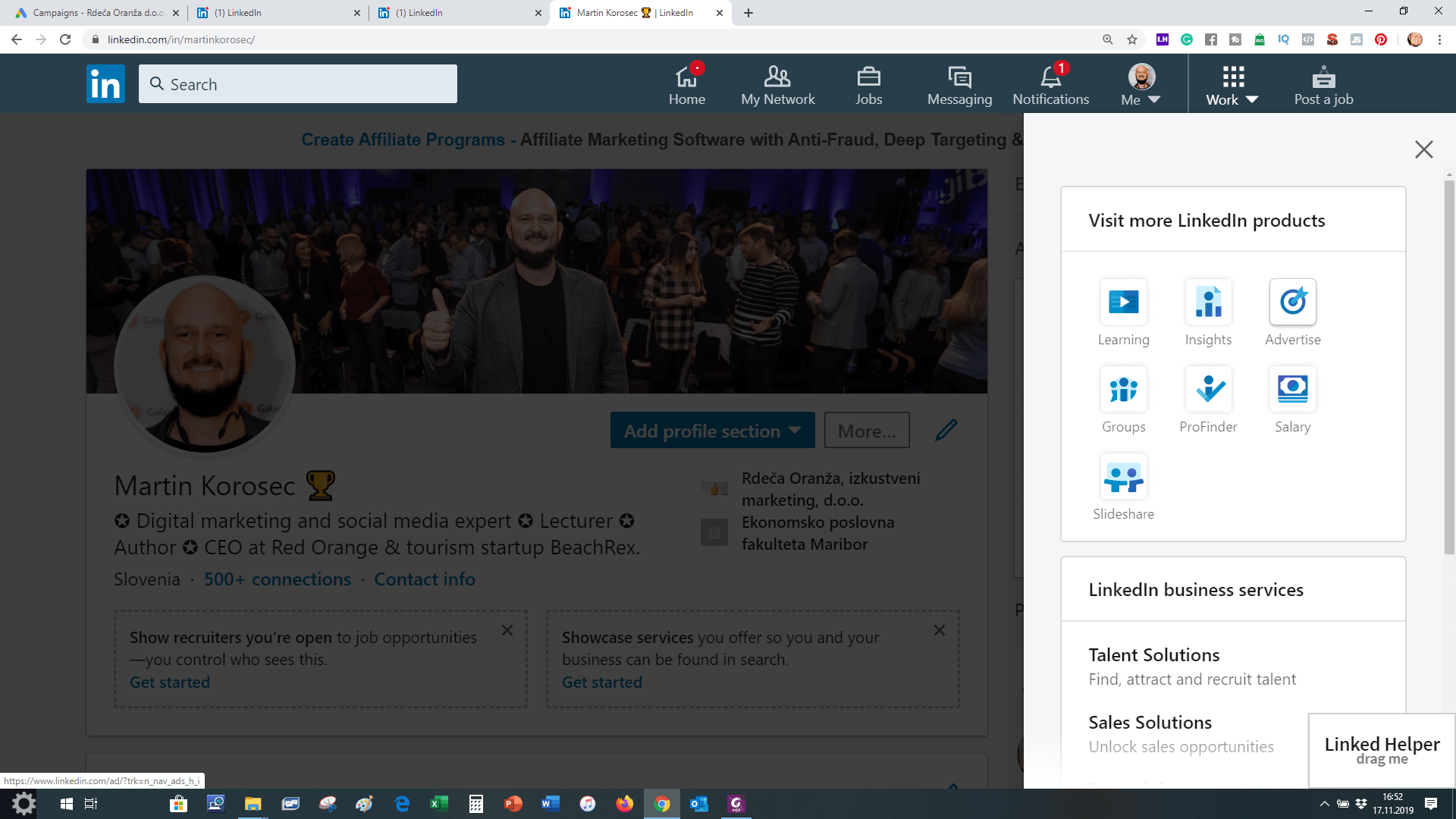The image size is (1456, 819).
Task: Click the Advertise target icon
Action: point(1292,303)
